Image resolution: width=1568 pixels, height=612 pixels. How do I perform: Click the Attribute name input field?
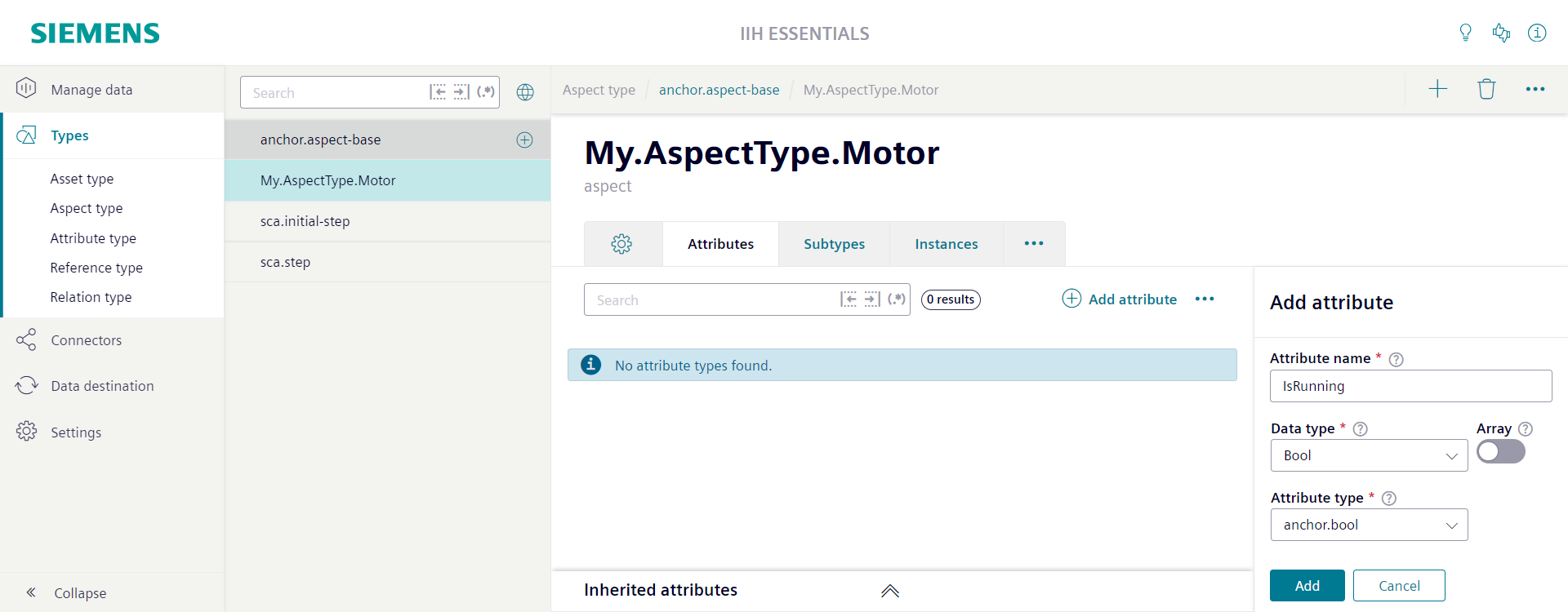1410,386
